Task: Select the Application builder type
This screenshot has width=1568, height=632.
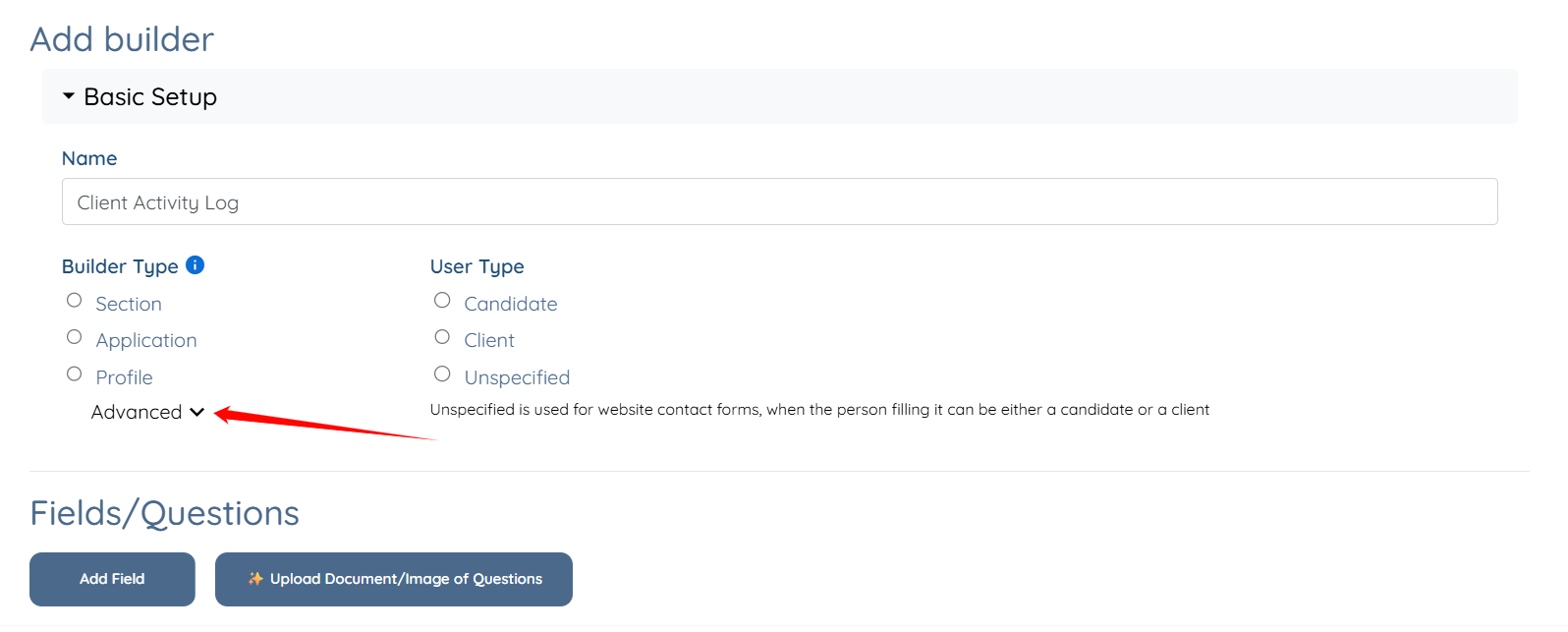Action: click(x=74, y=337)
